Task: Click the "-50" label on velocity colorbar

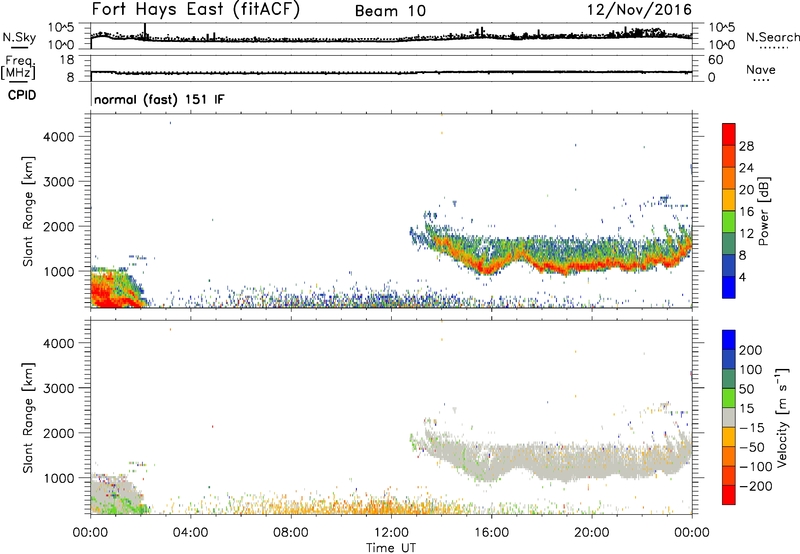Action: [x=752, y=447]
